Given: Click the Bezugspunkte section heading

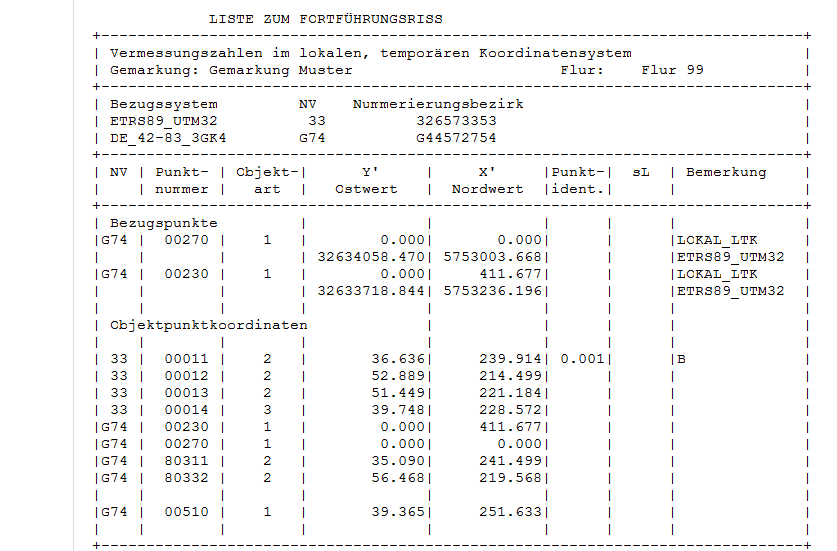Looking at the screenshot, I should click(x=163, y=223).
